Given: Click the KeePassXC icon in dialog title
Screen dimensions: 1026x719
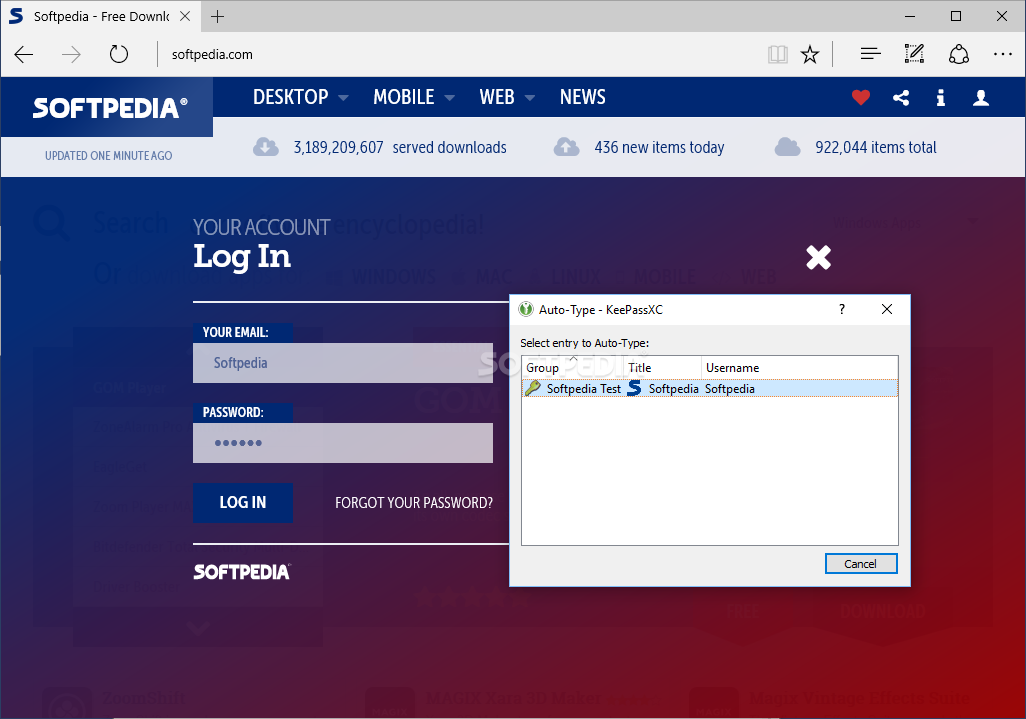Looking at the screenshot, I should (x=525, y=309).
